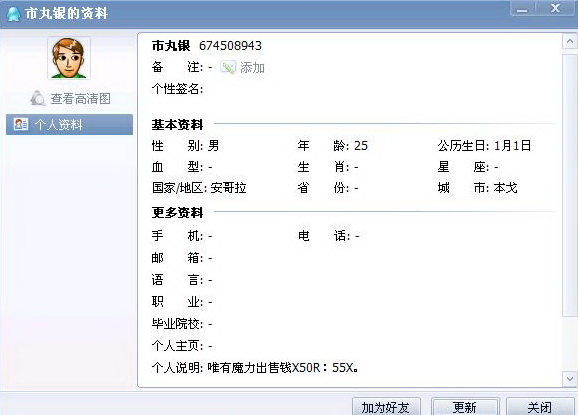This screenshot has width=578, height=415.
Task: Click the QQ number 674508943
Action: (x=230, y=46)
